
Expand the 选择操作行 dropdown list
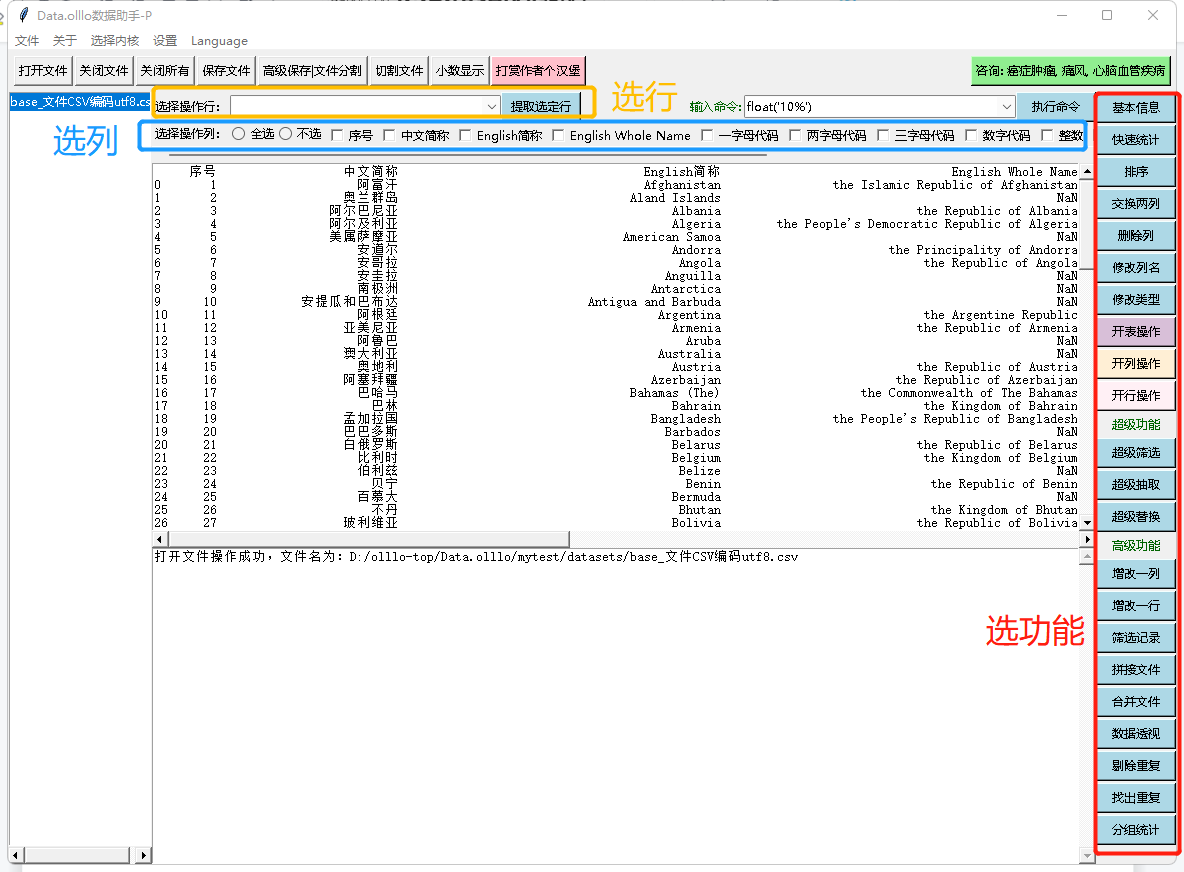[x=491, y=106]
